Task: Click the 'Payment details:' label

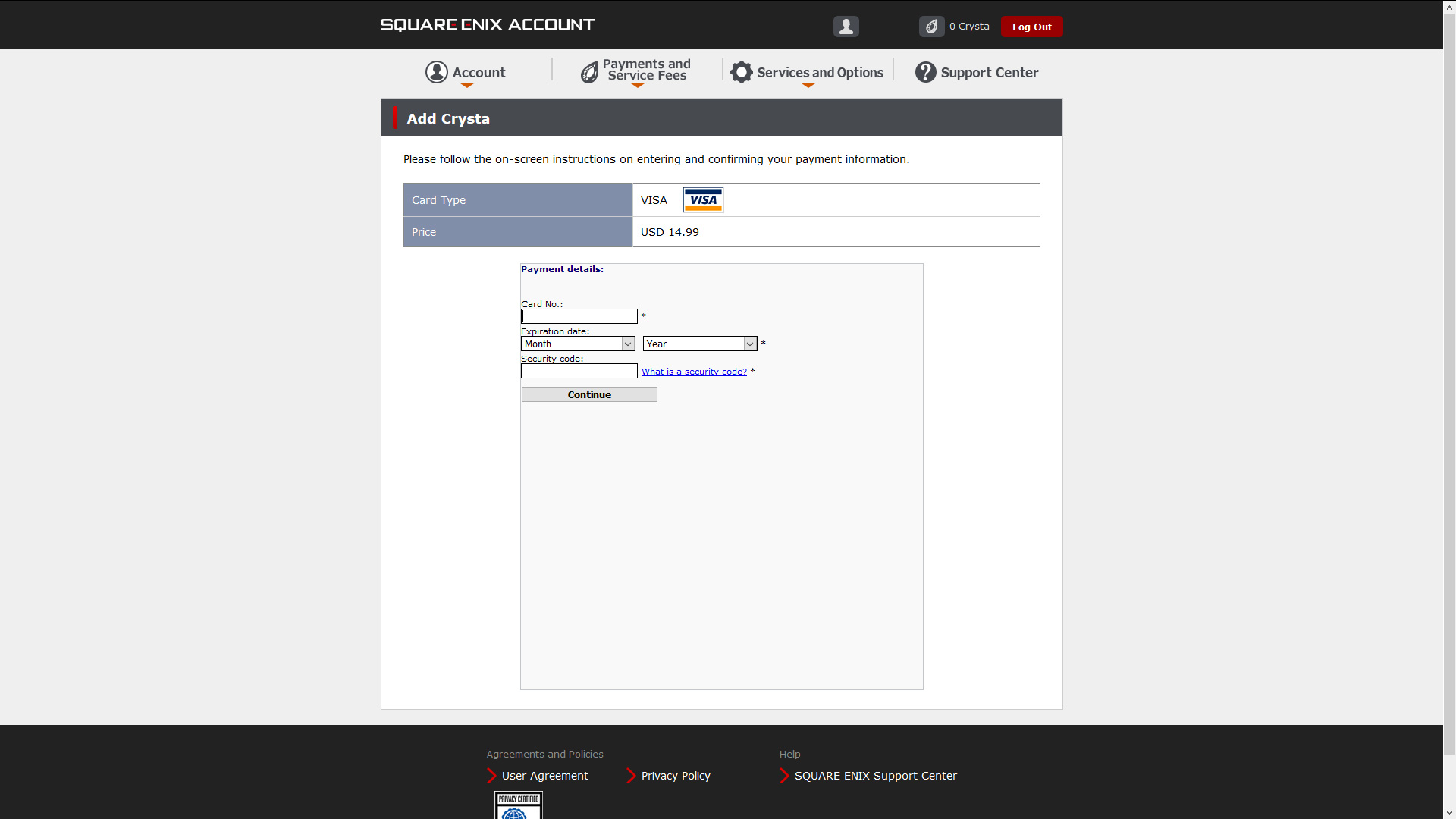Action: tap(562, 269)
